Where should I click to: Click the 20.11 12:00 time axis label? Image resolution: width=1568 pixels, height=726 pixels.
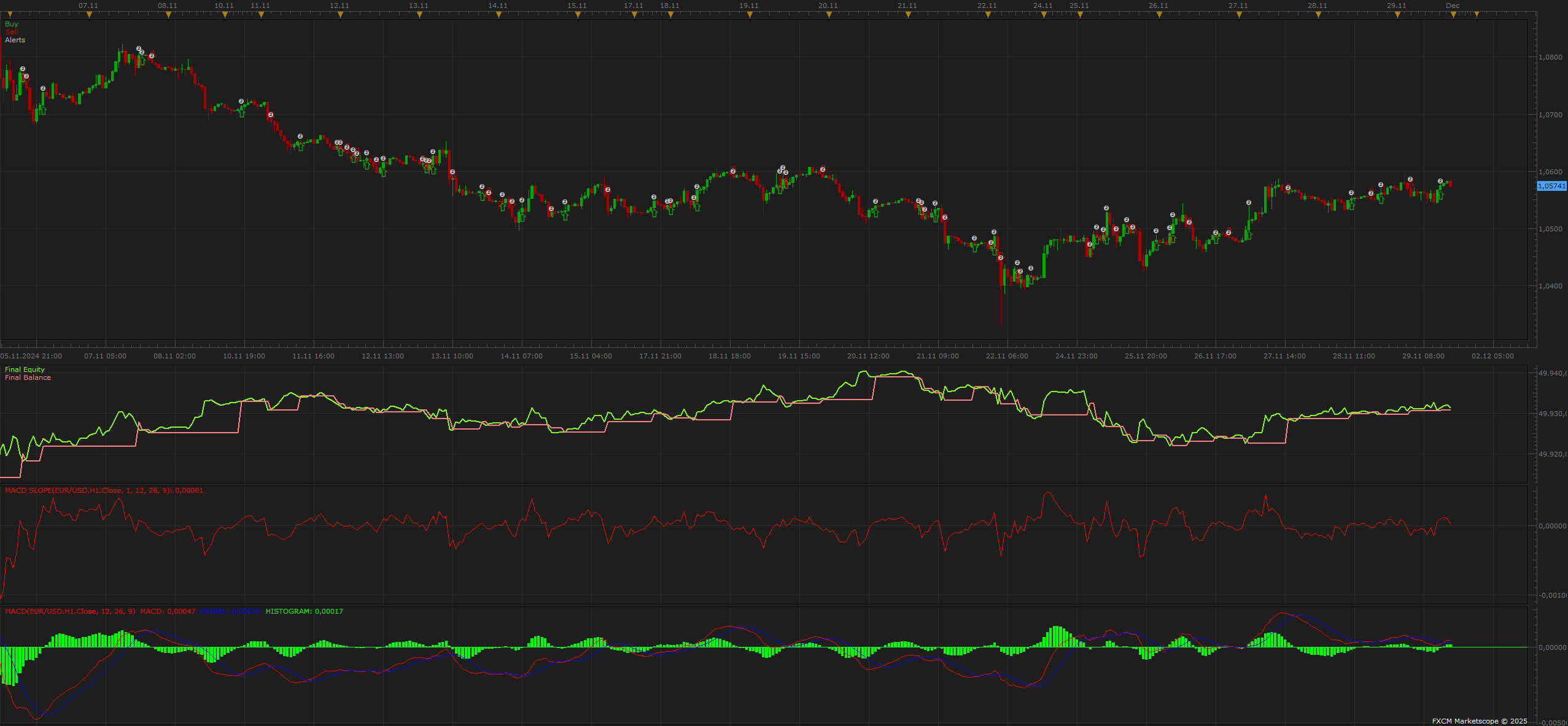point(869,356)
